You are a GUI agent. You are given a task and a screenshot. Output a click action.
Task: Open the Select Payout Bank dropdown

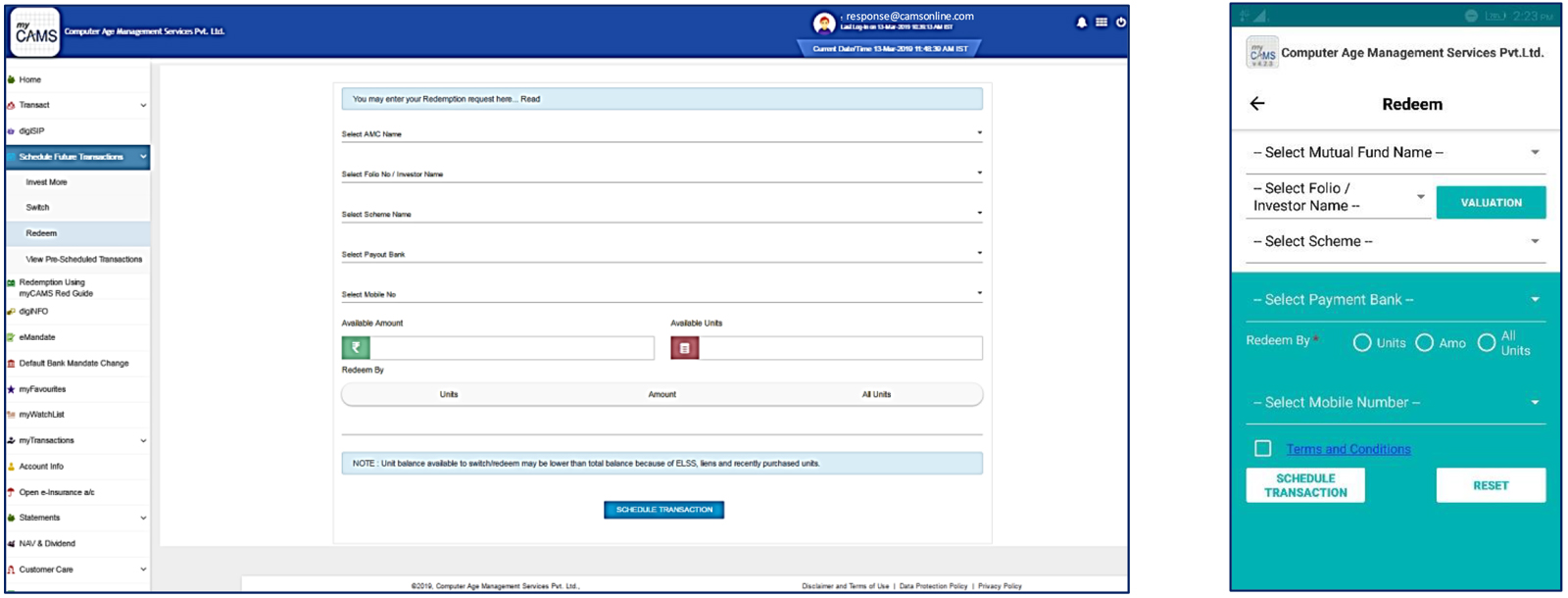[661, 254]
